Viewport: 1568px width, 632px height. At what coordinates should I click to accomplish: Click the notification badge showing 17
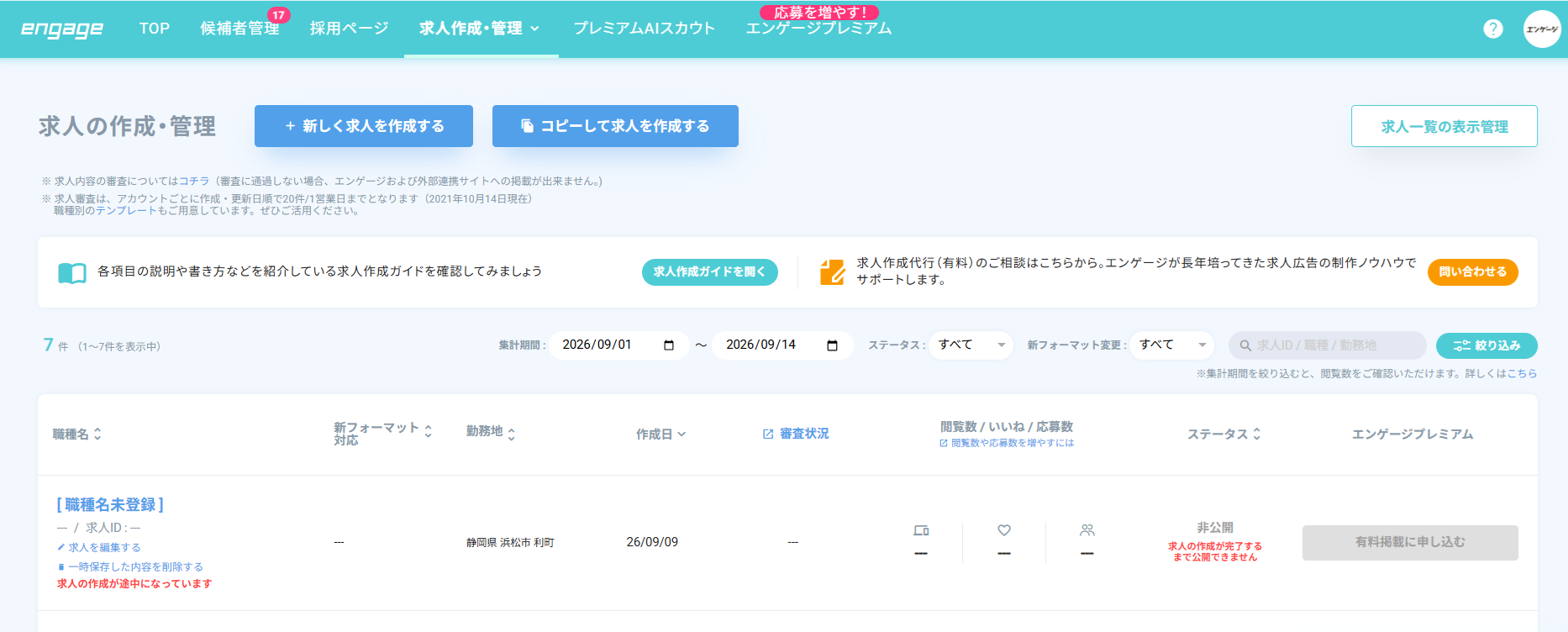pyautogui.click(x=278, y=15)
